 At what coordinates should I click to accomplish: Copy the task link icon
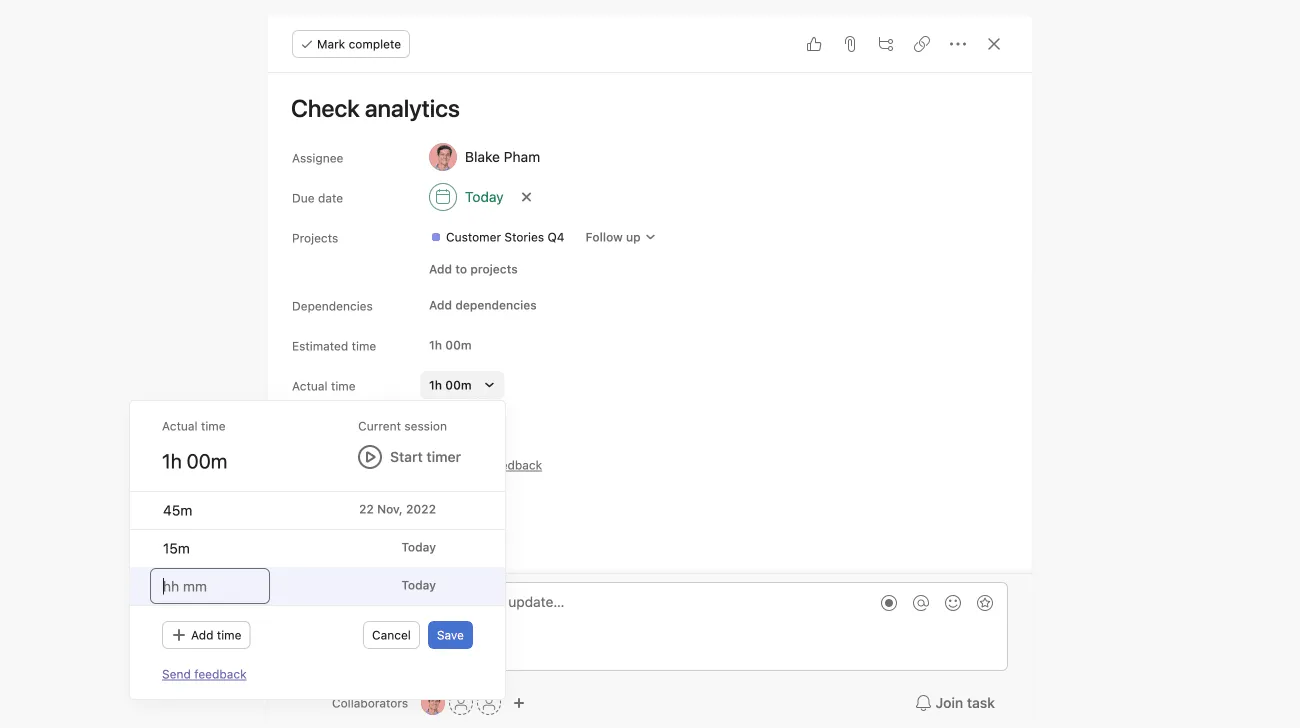921,44
